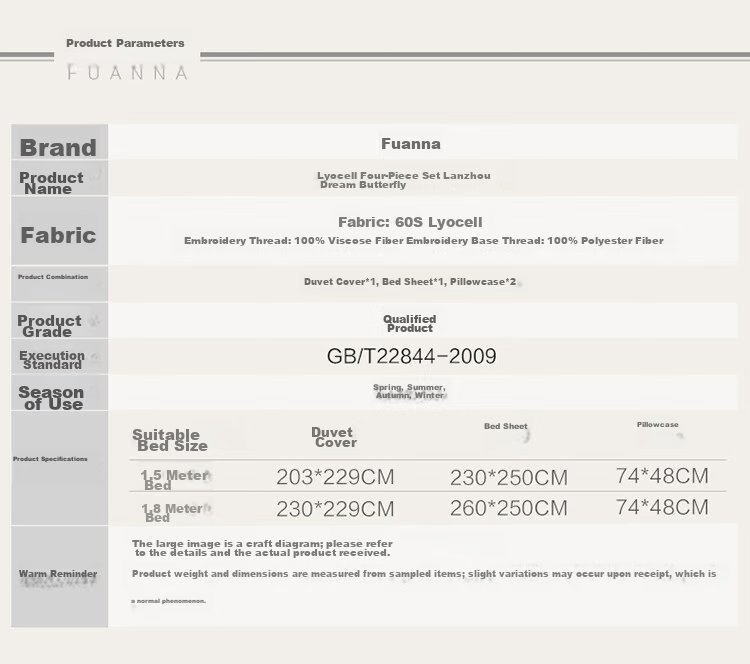Screen dimensions: 750x664
Task: Select the 'Qualified Product' value
Action: point(409,323)
